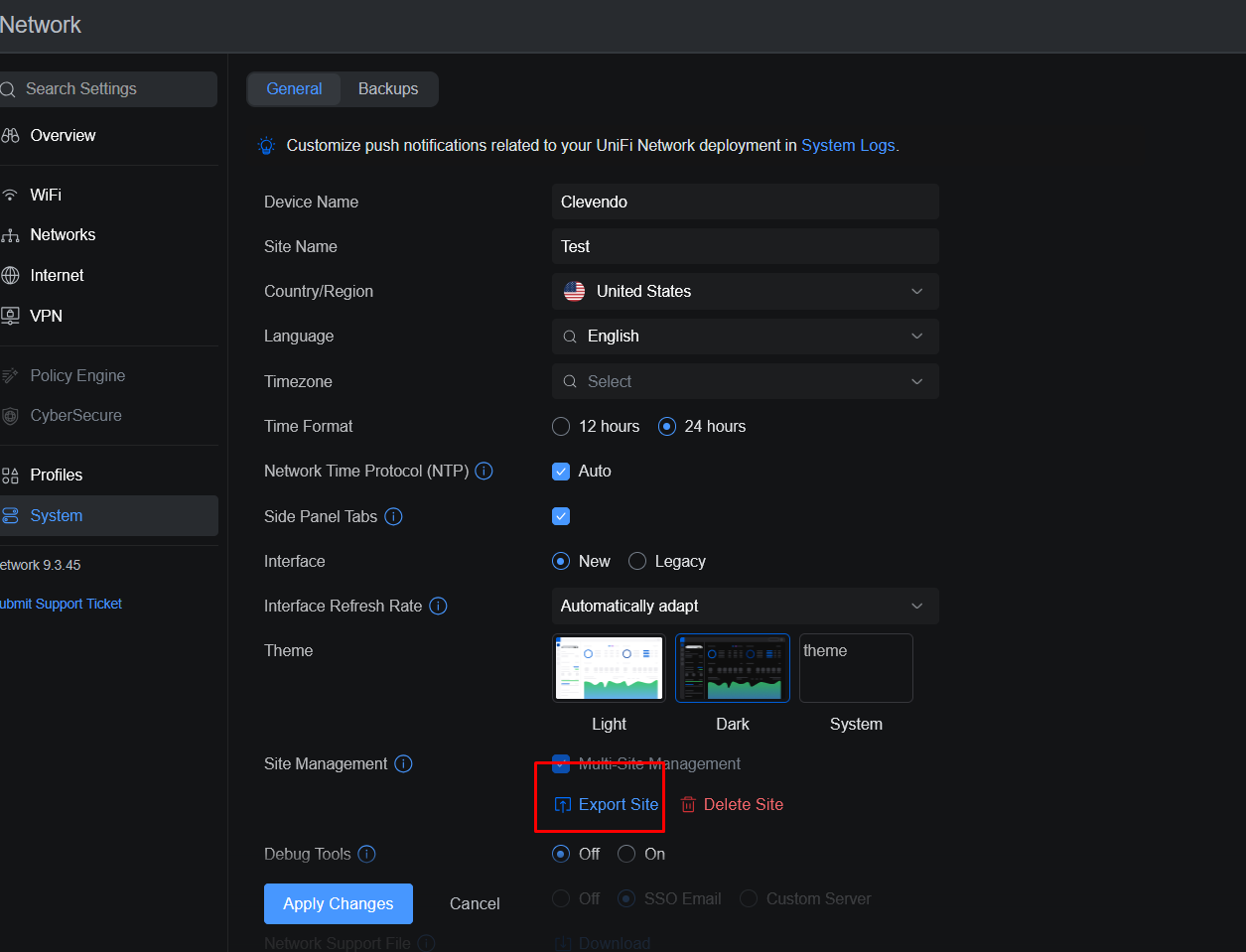Viewport: 1246px width, 952px height.
Task: Select 12 hours time format
Action: [561, 426]
